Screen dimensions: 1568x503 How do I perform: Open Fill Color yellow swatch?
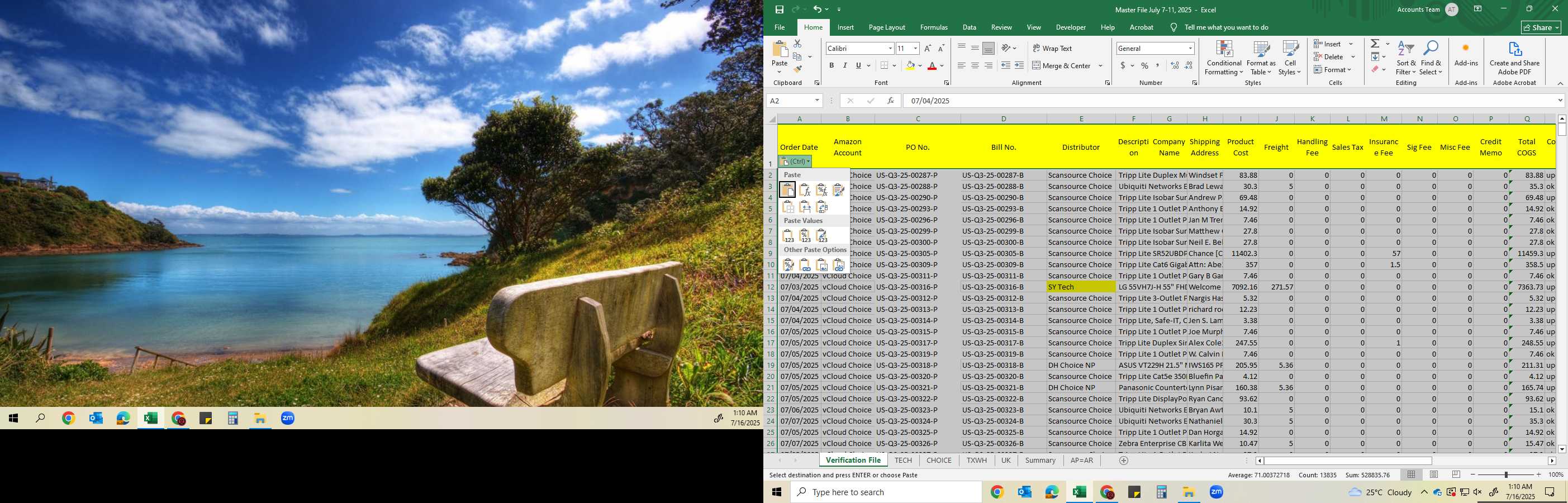pos(910,65)
